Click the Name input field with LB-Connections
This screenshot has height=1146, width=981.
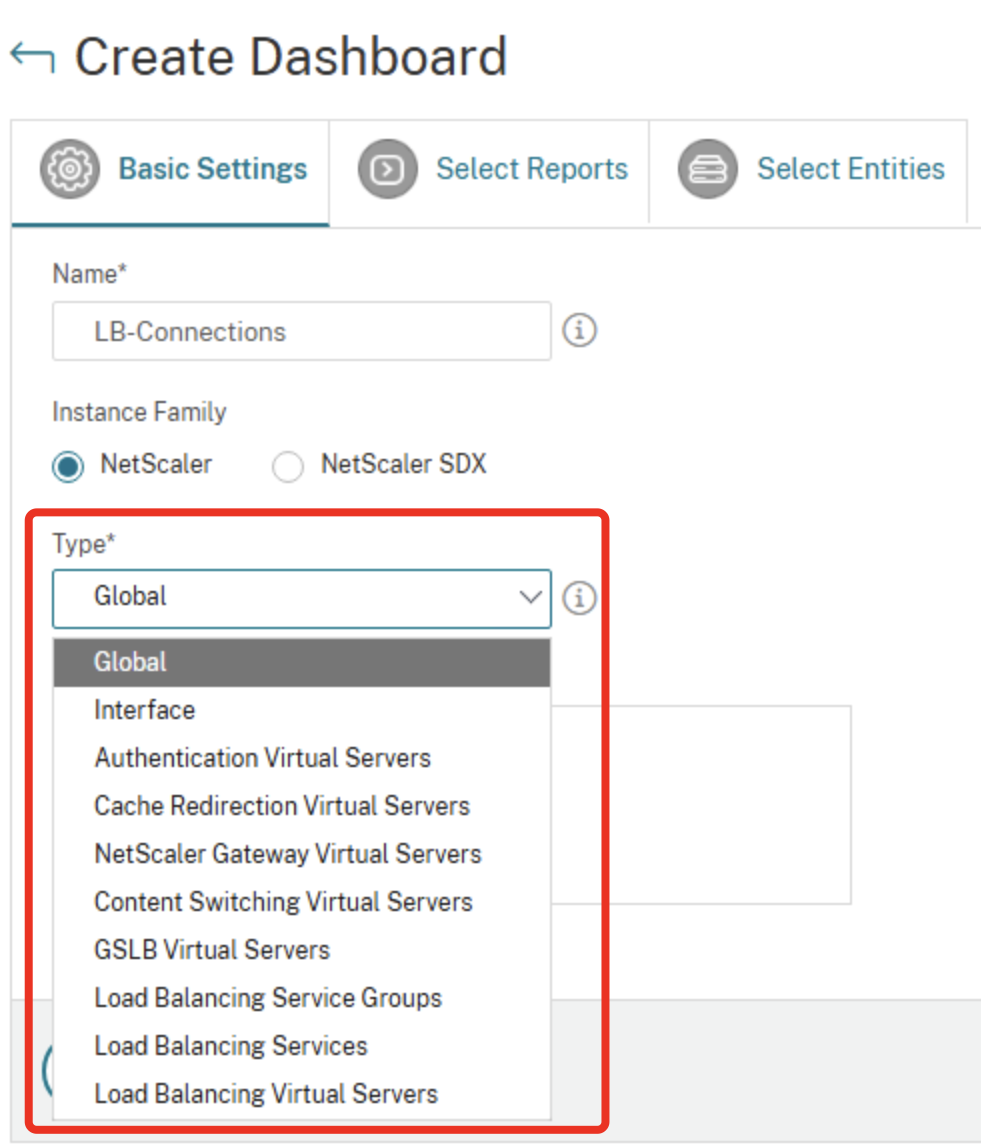tap(300, 331)
